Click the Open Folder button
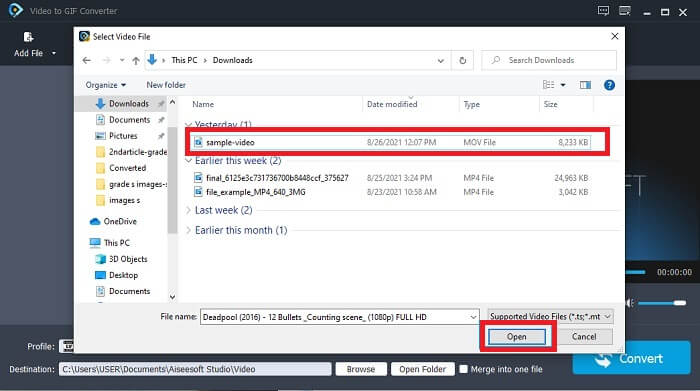The width and height of the screenshot is (700, 391). [x=422, y=369]
